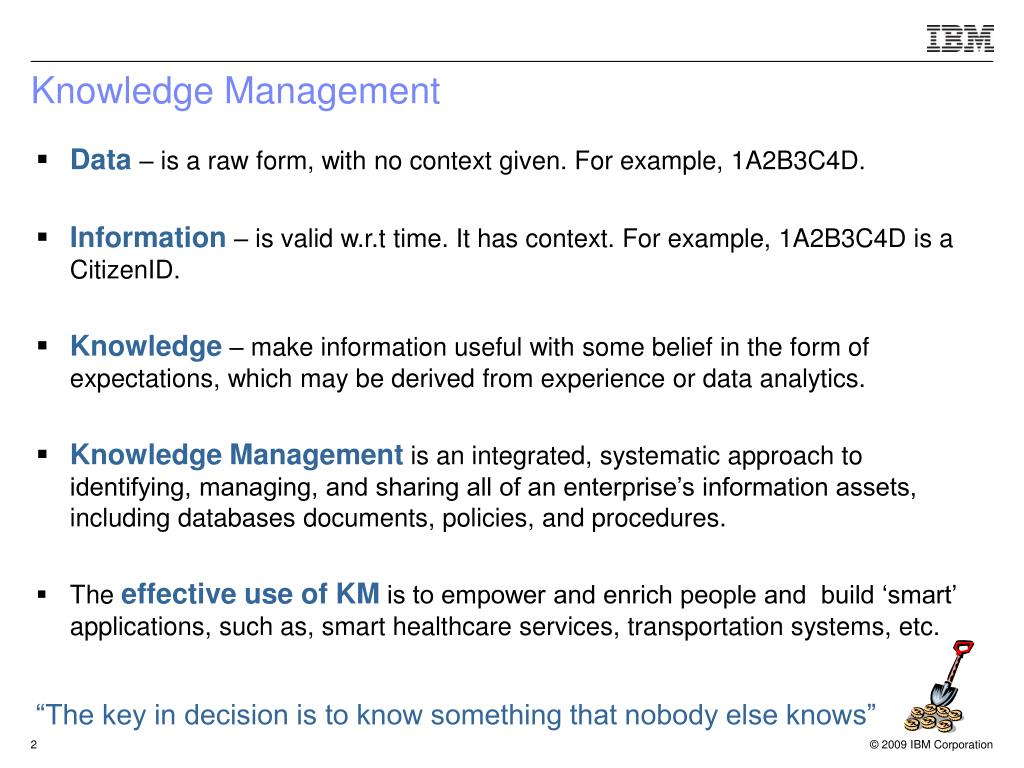Click the bold word Information
The width and height of the screenshot is (1024, 768).
click(x=148, y=237)
